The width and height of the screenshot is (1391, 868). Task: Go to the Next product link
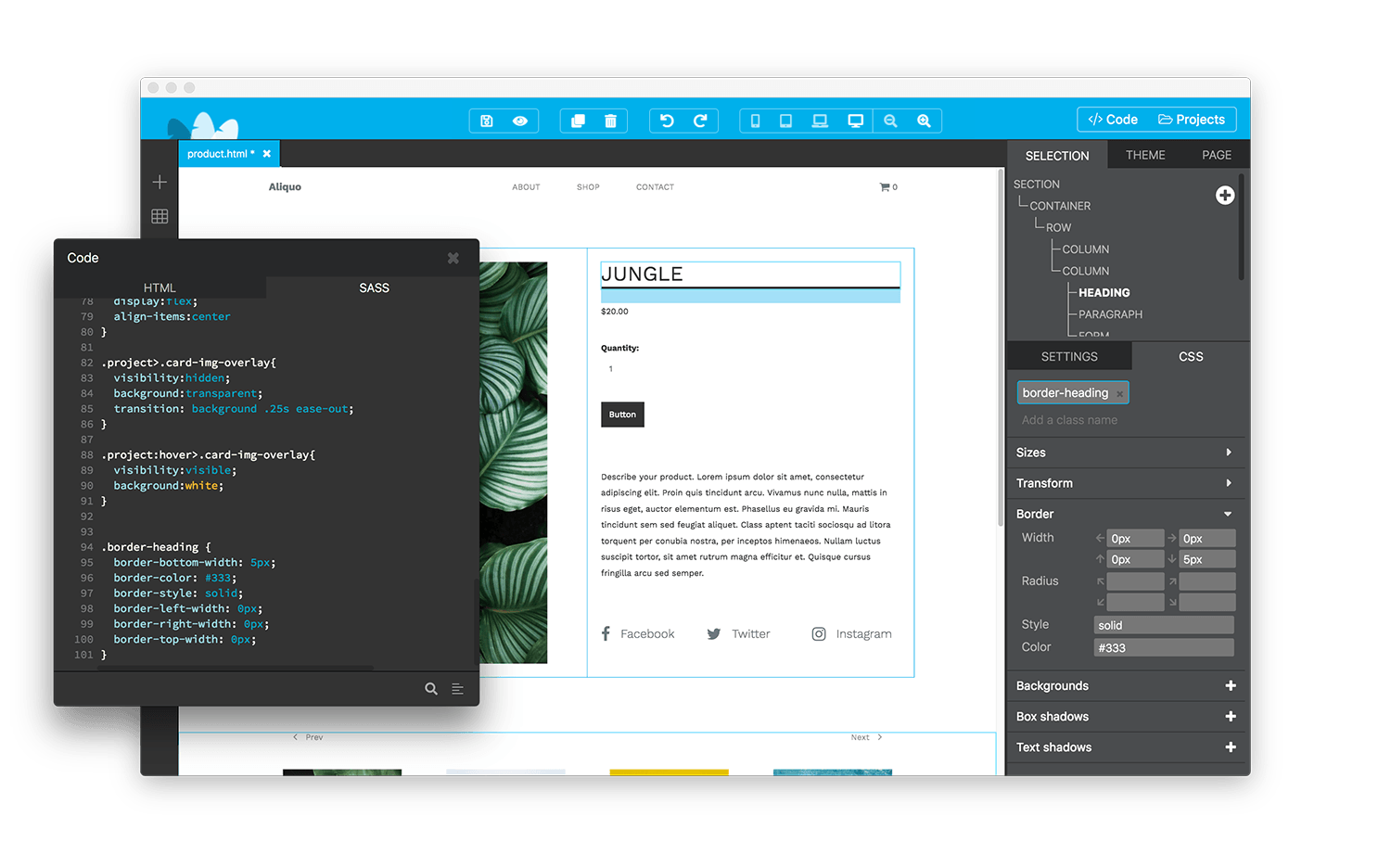(867, 738)
